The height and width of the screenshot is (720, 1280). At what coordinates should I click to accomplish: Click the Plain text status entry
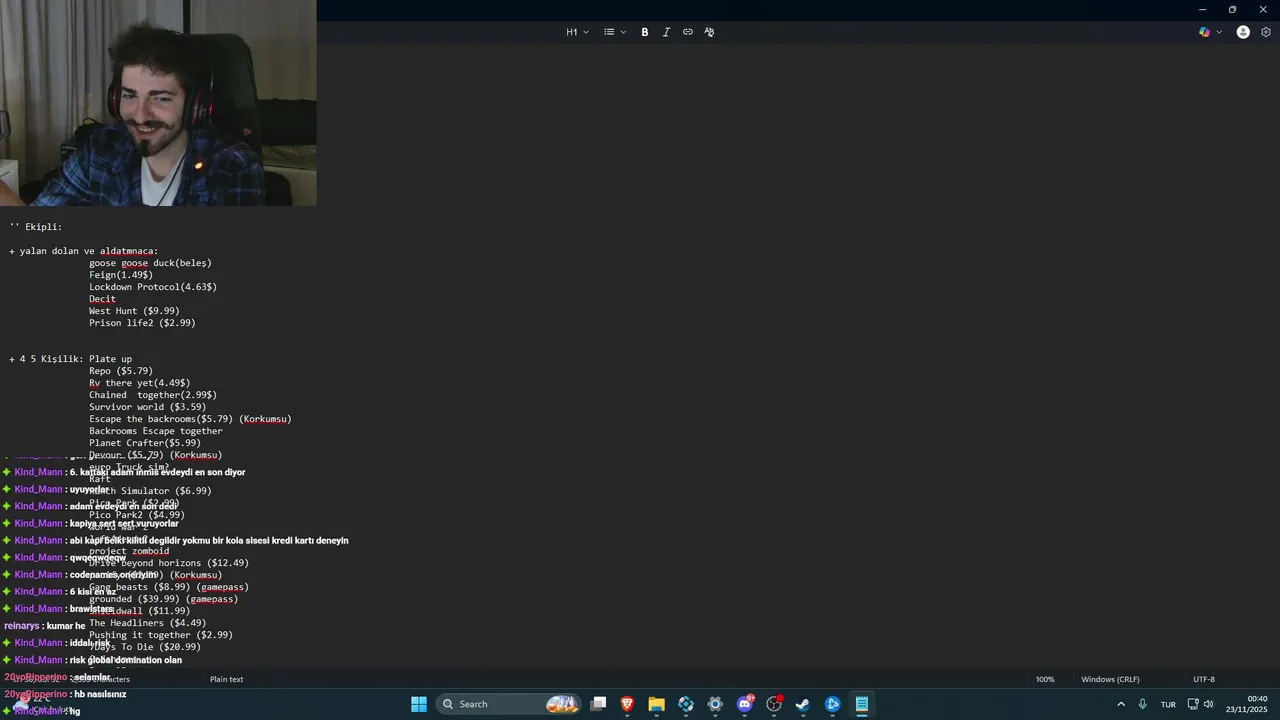[x=227, y=679]
